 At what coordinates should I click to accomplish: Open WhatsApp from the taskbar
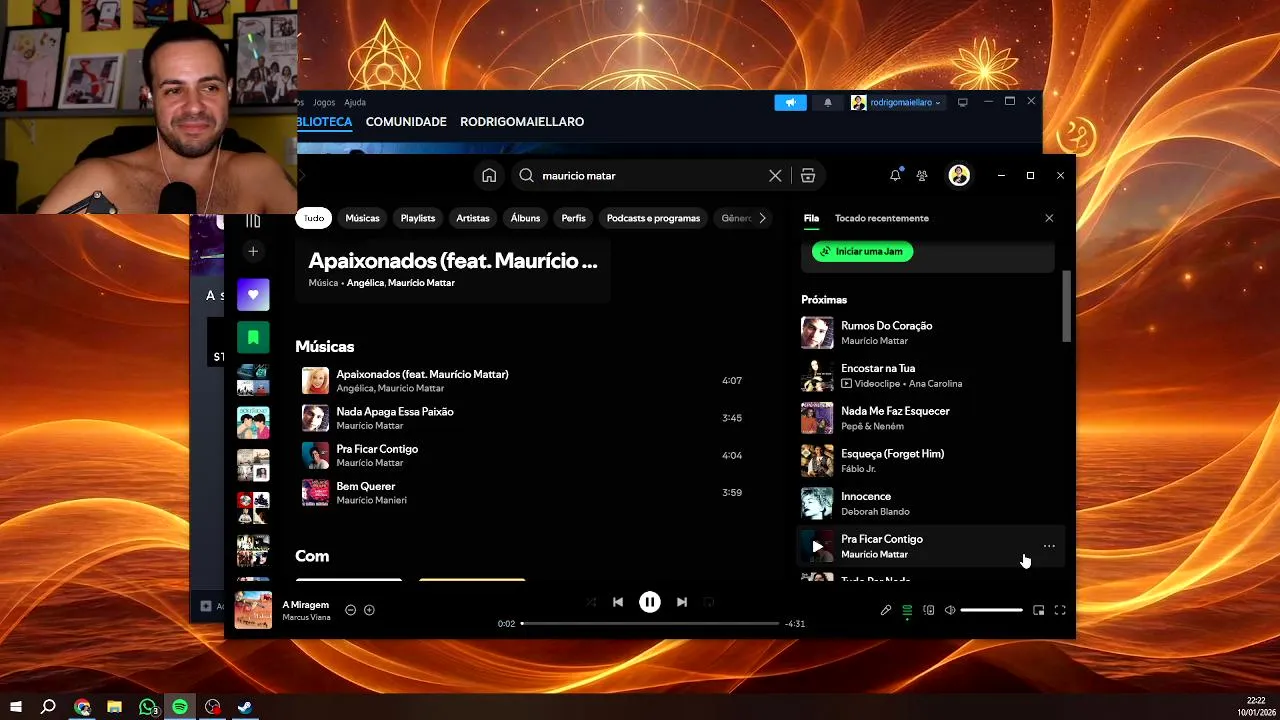pyautogui.click(x=148, y=707)
